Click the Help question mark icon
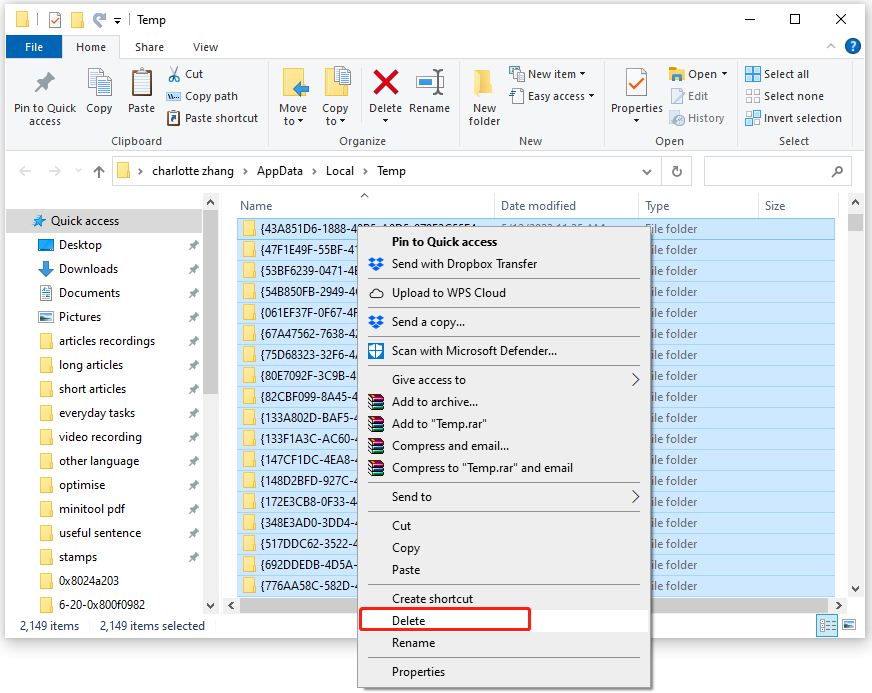Image resolution: width=872 pixels, height=693 pixels. (853, 46)
